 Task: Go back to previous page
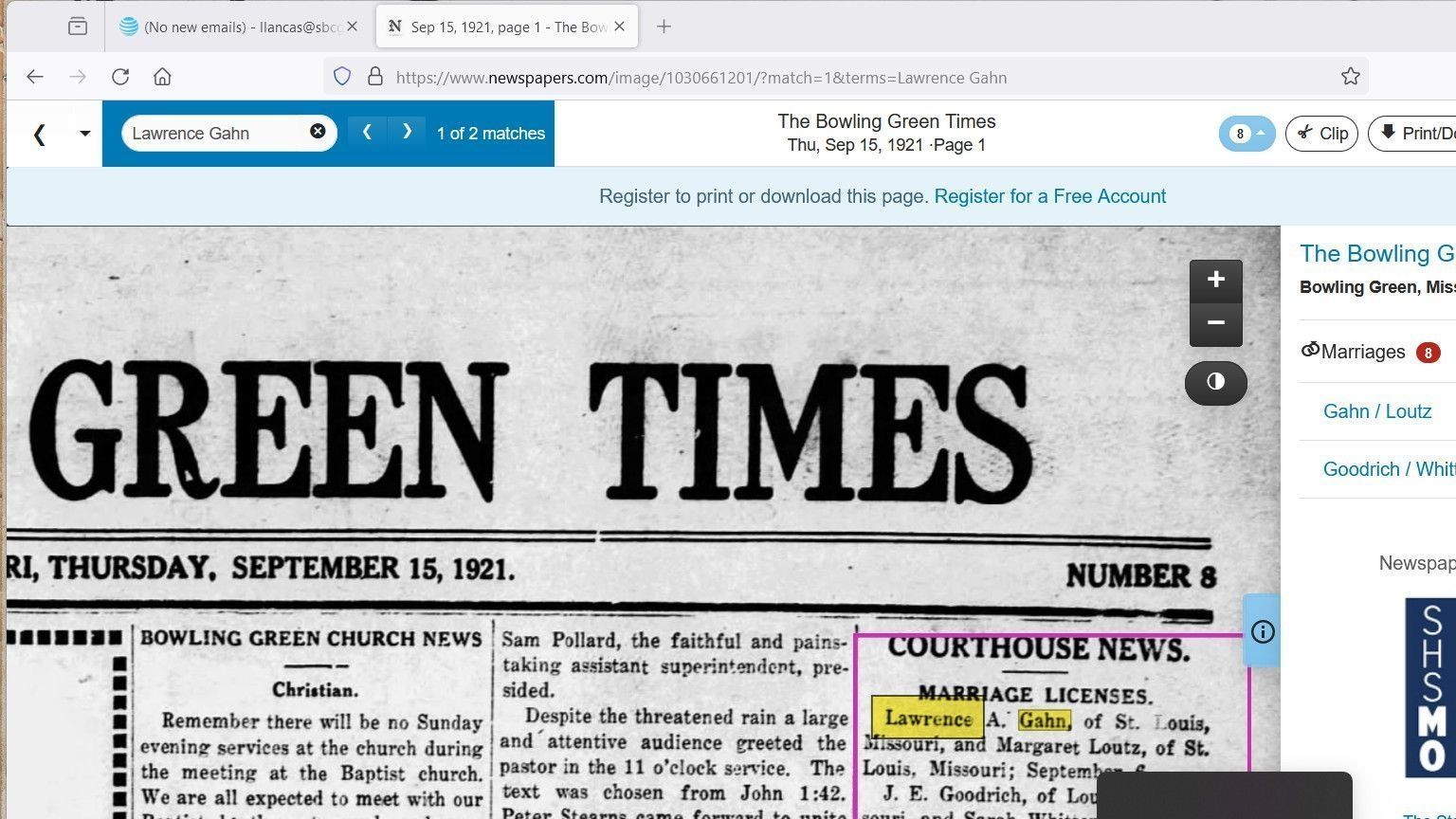(x=35, y=77)
